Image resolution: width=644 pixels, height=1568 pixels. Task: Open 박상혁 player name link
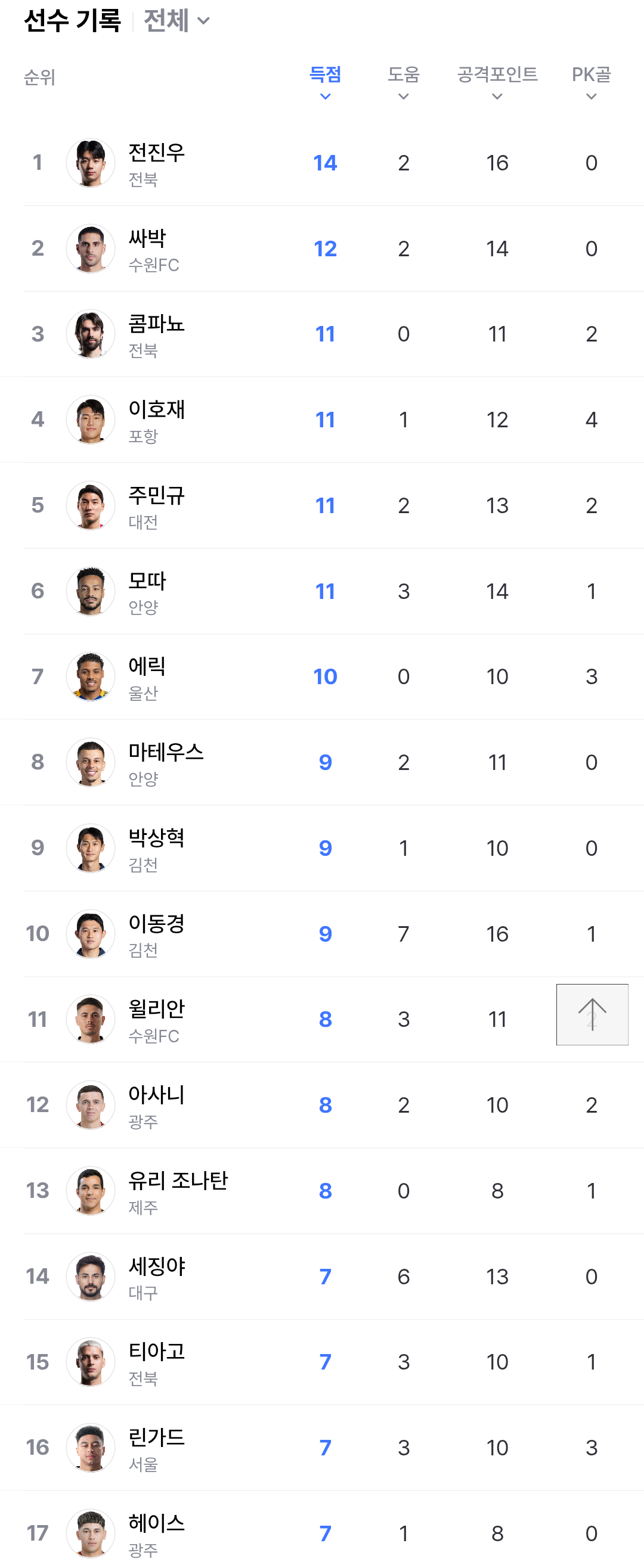pyautogui.click(x=157, y=838)
